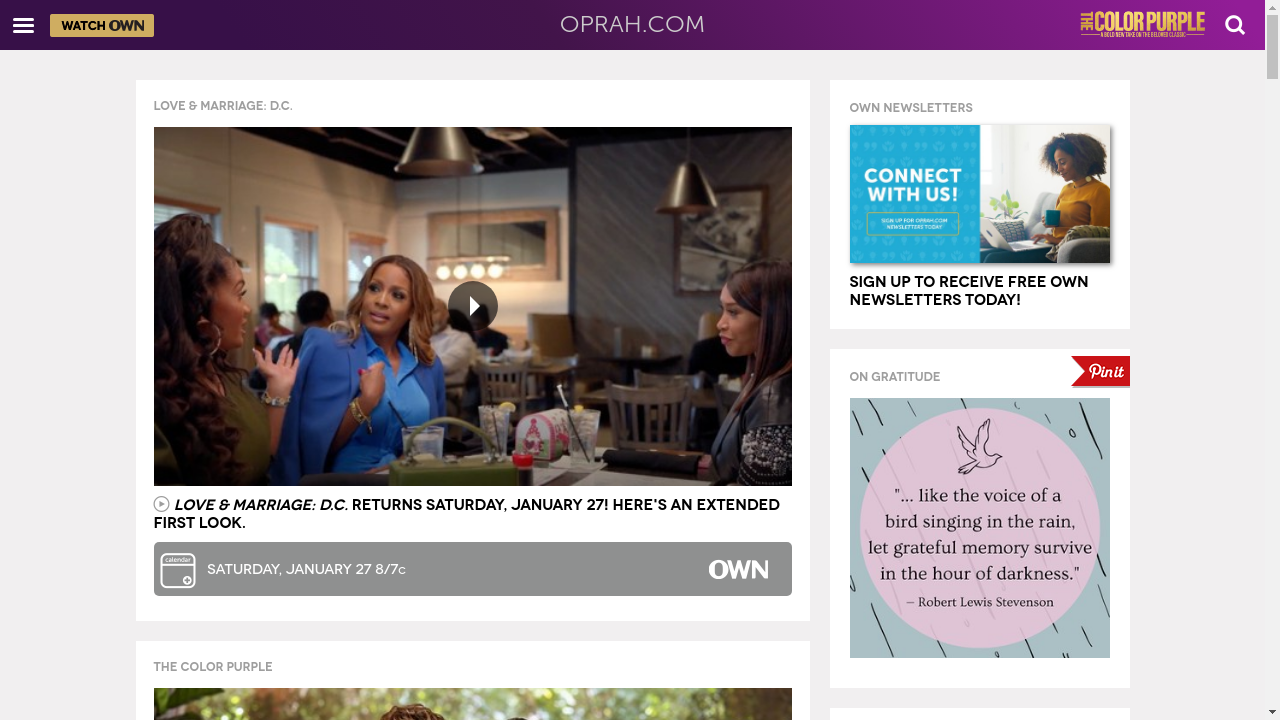The image size is (1280, 720).
Task: Open sign up for free OWN newsletters link
Action: click(969, 291)
